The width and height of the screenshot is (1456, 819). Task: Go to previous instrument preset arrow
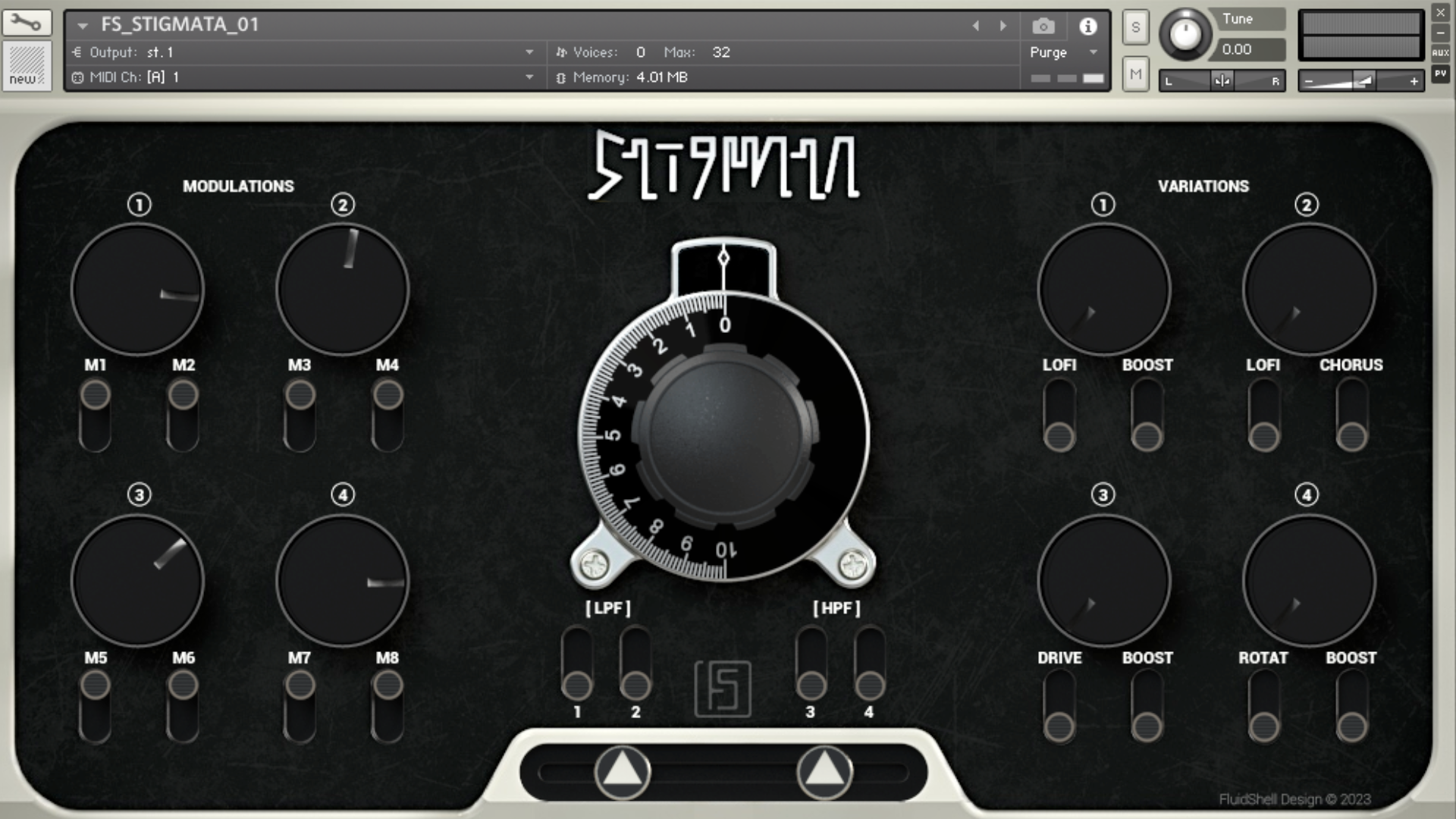pyautogui.click(x=976, y=26)
